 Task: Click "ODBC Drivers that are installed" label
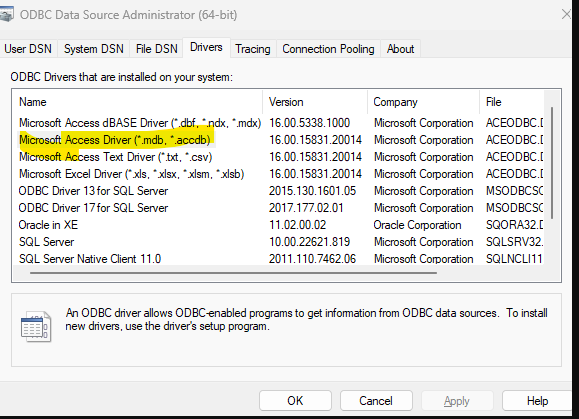[121, 77]
